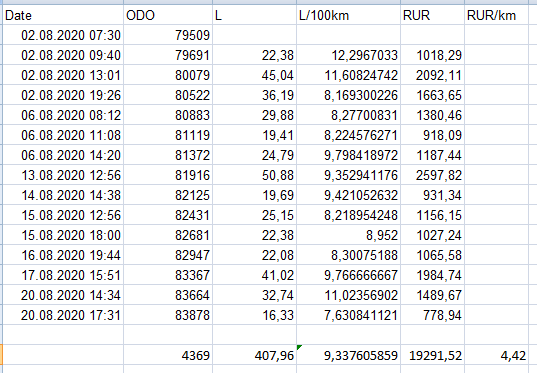Click liters cell 25,15
The image size is (537, 373).
point(254,215)
